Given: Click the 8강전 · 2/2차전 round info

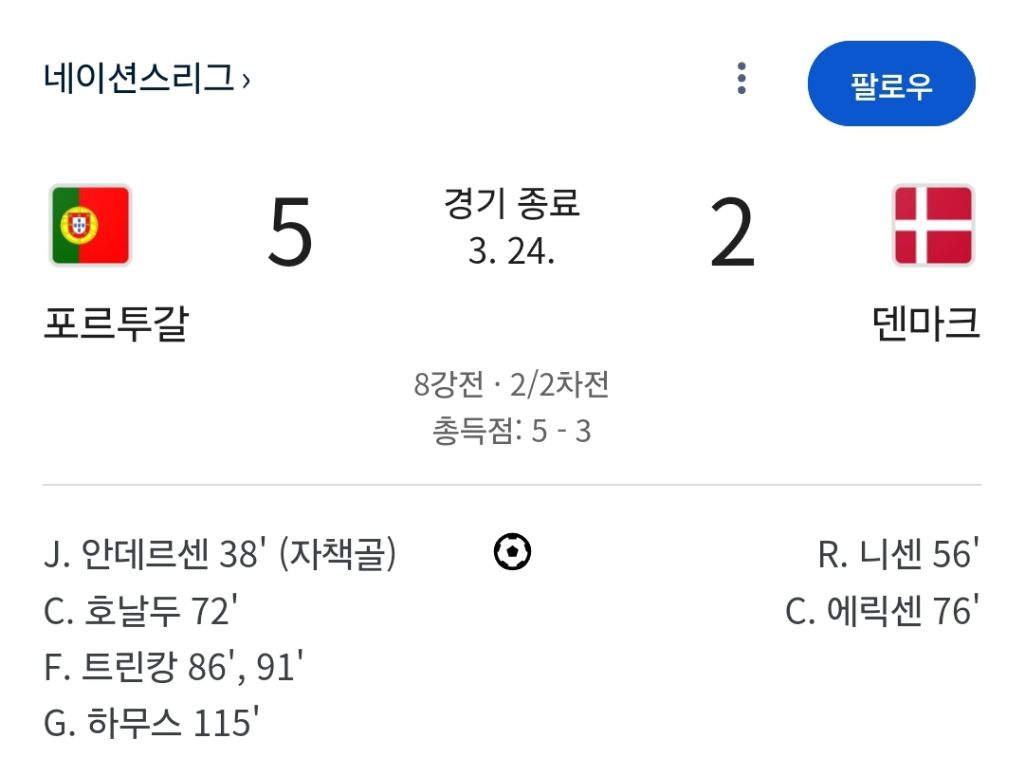Looking at the screenshot, I should [511, 385].
